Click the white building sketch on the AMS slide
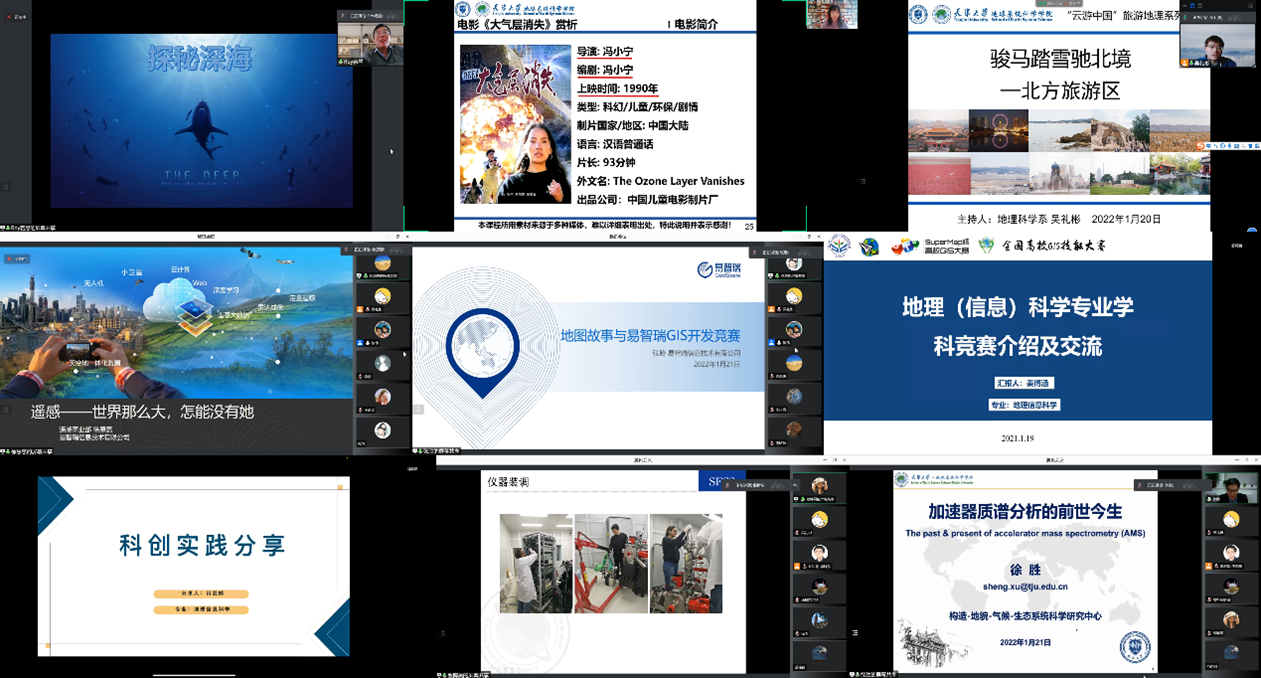The image size is (1261, 678). [x=937, y=640]
